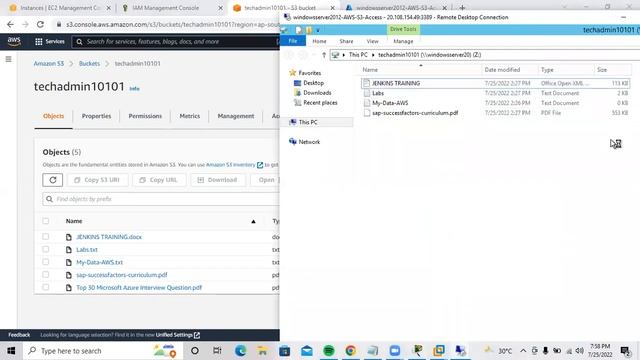Open Task View on the taskbar
640x360 pixels.
click(x=217, y=351)
